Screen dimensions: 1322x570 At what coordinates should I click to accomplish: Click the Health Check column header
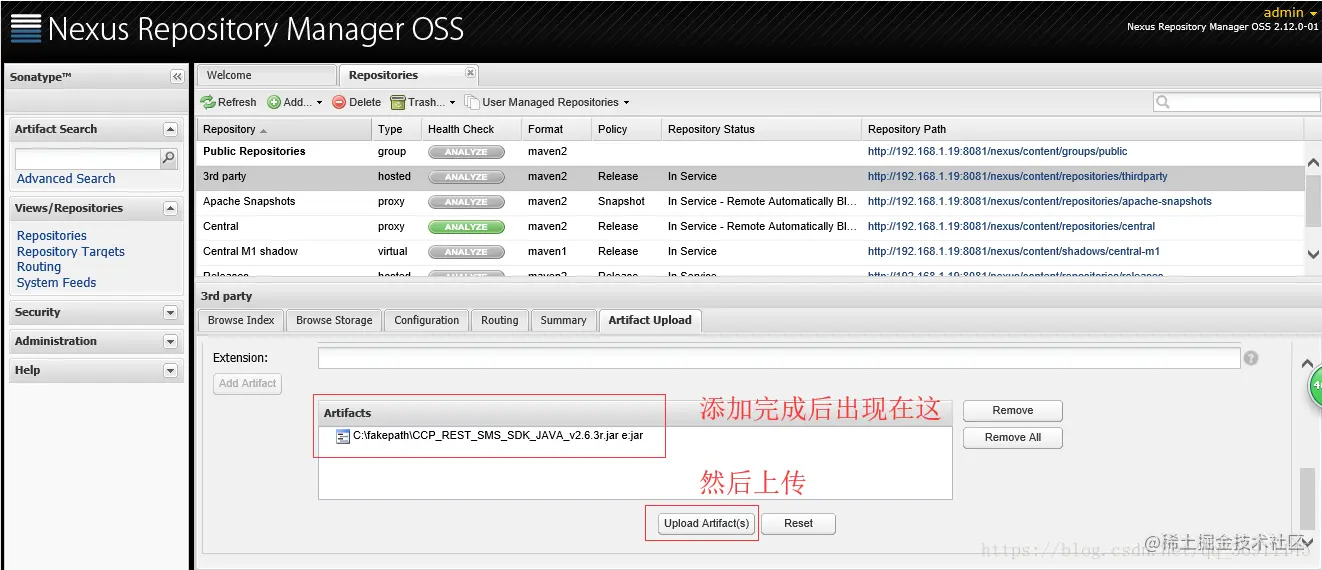point(471,129)
